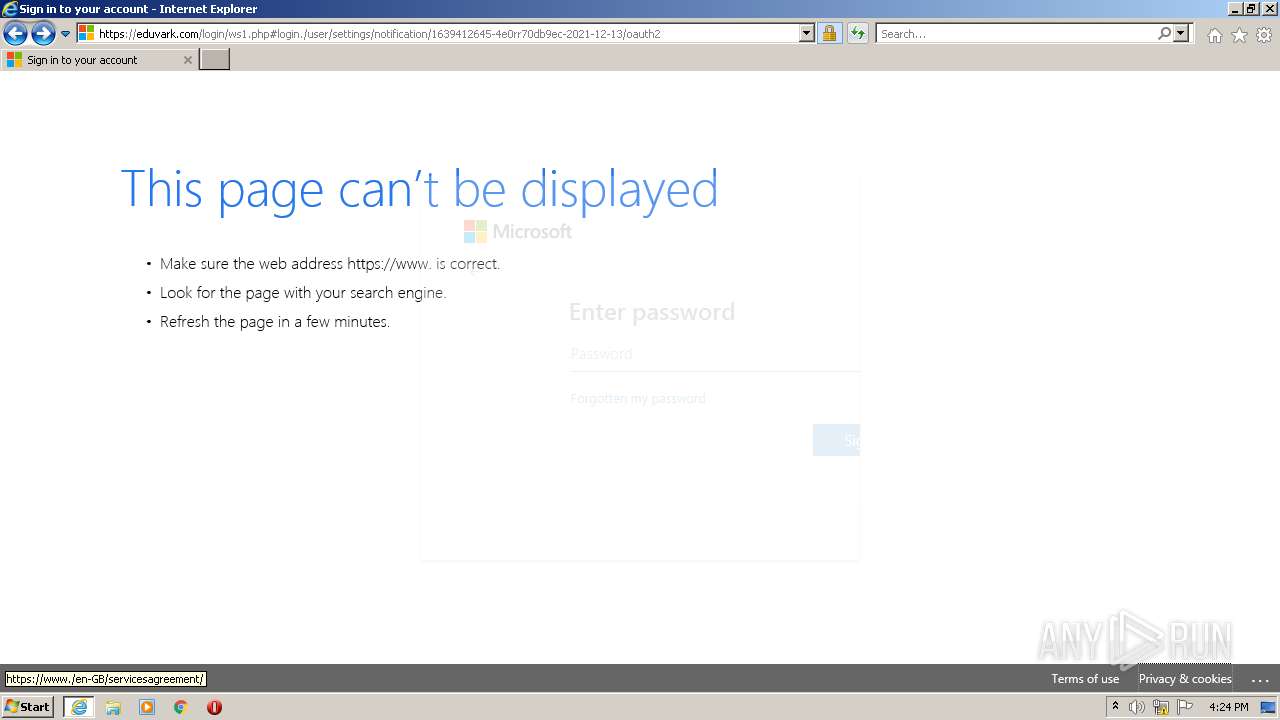Open the Tools gear icon
Screen dimensions: 1280x720
(x=1264, y=35)
